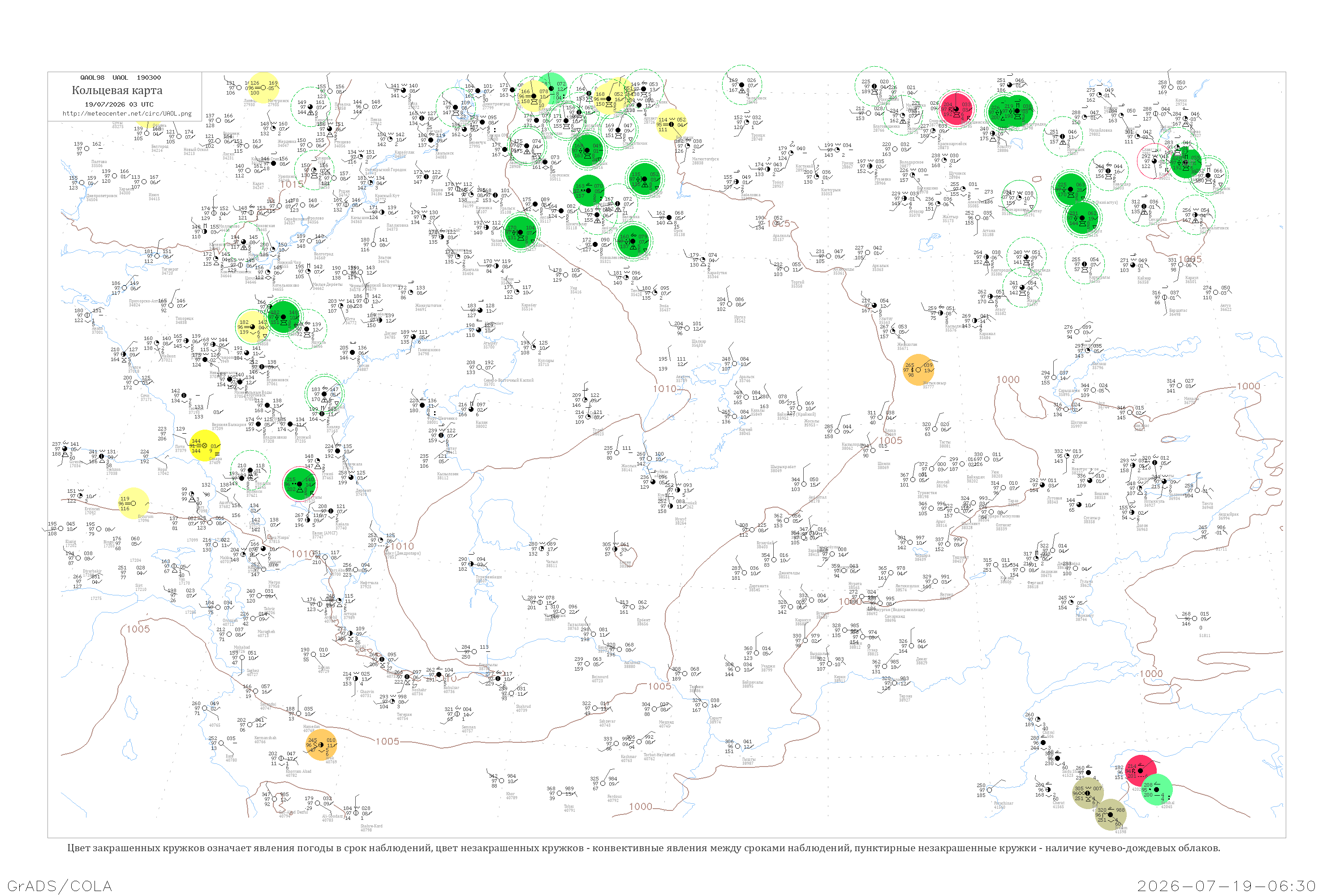Click the station label "Молалы 36770"
Viewport: 1344px width, 896px height.
1191,401
